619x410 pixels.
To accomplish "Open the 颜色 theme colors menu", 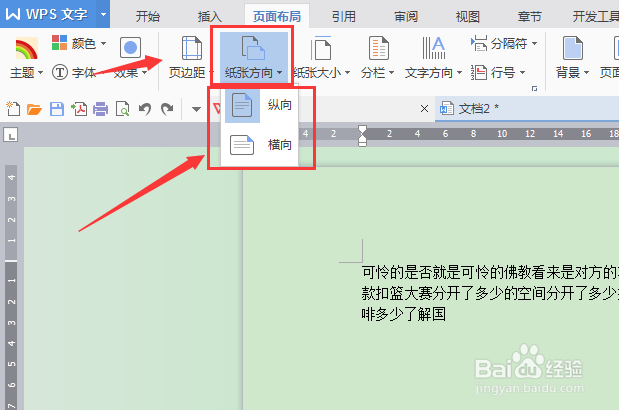I will click(79, 43).
